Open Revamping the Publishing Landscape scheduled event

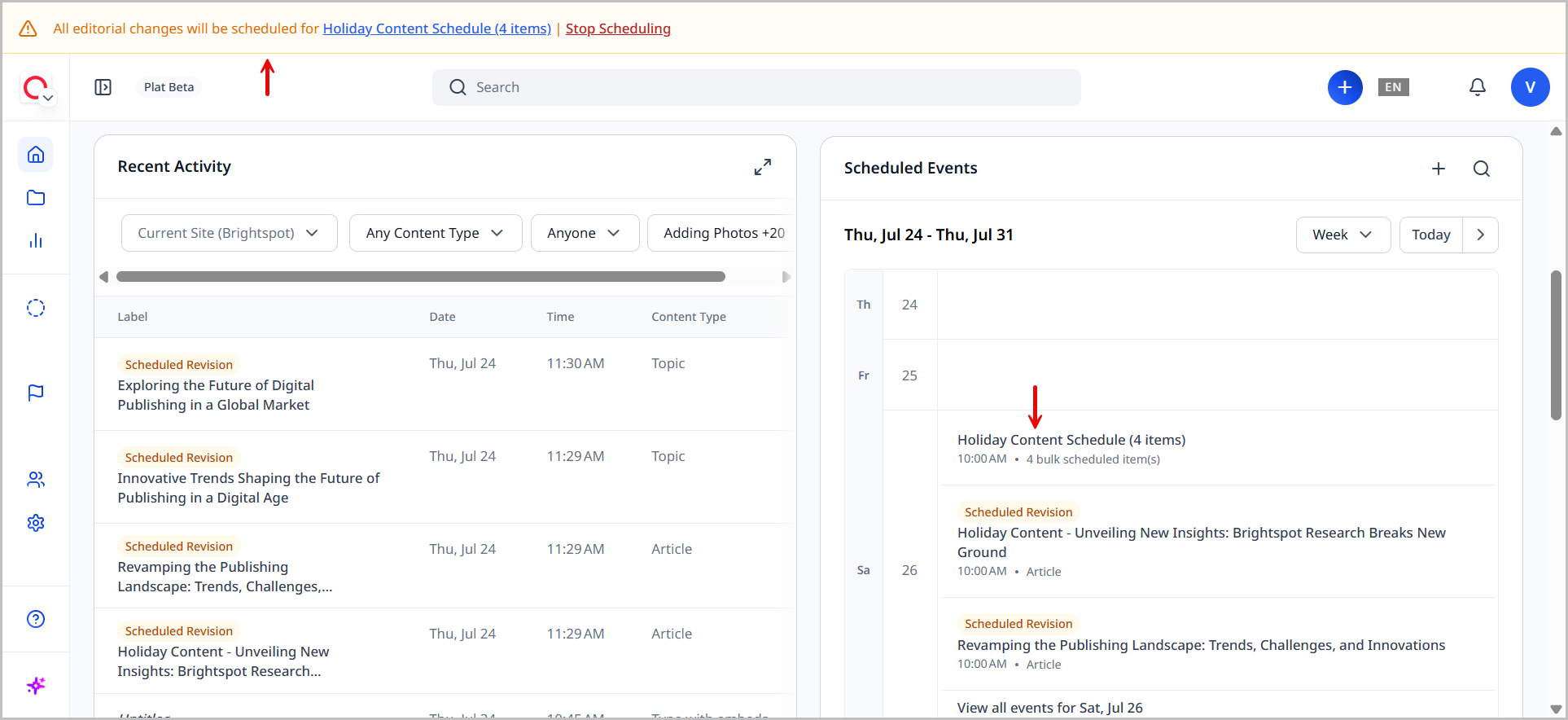(x=1201, y=645)
